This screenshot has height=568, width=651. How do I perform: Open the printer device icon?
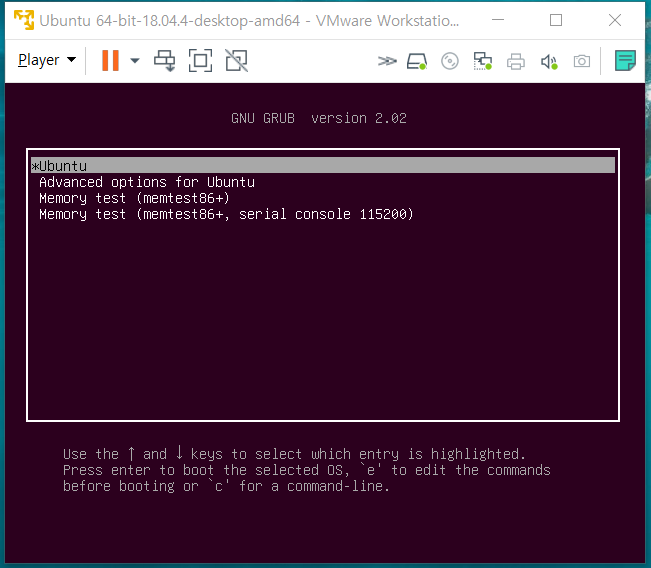516,61
